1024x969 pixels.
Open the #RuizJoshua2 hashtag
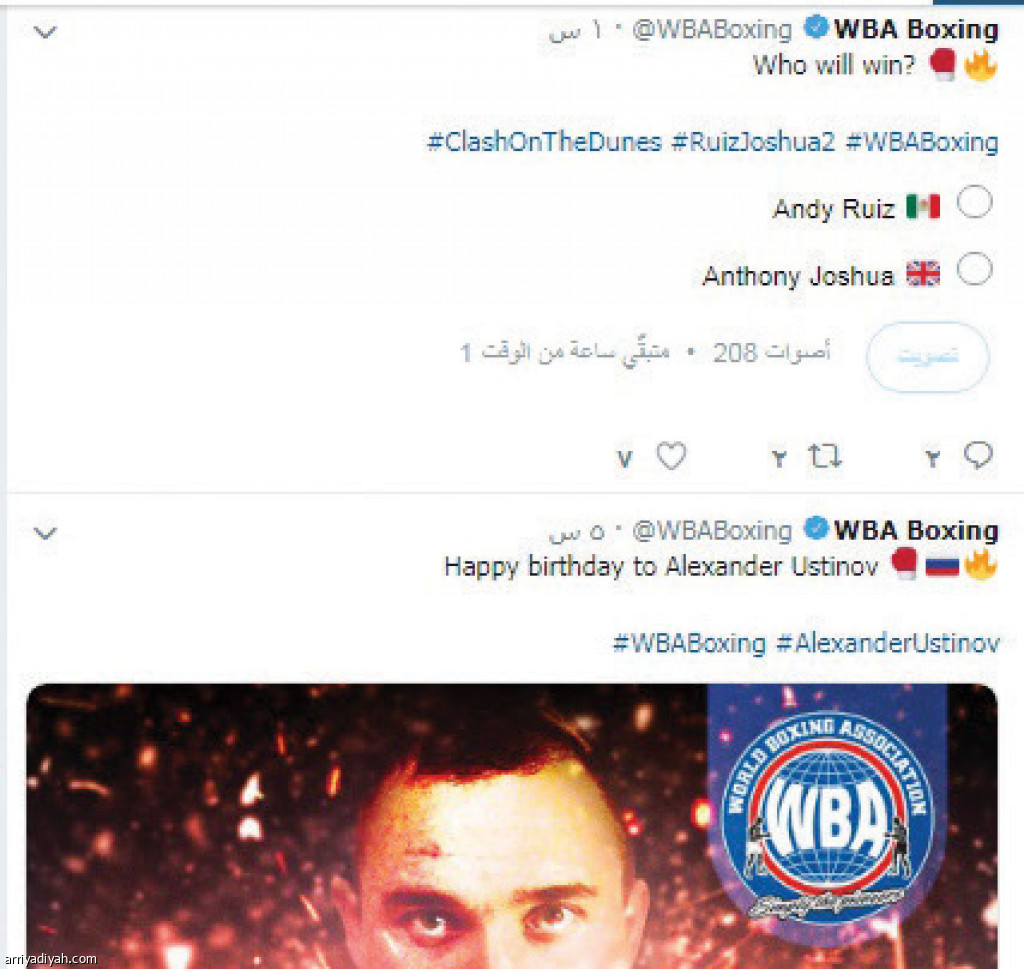coord(753,142)
